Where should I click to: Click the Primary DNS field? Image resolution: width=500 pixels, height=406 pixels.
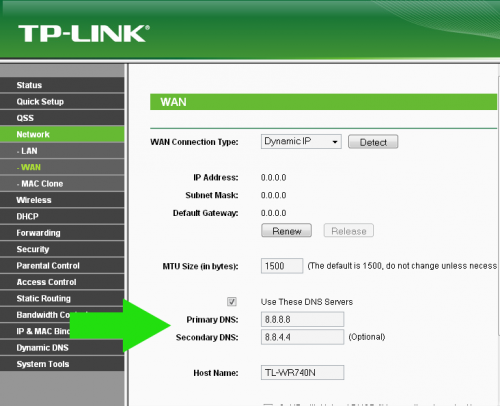[x=302, y=319]
